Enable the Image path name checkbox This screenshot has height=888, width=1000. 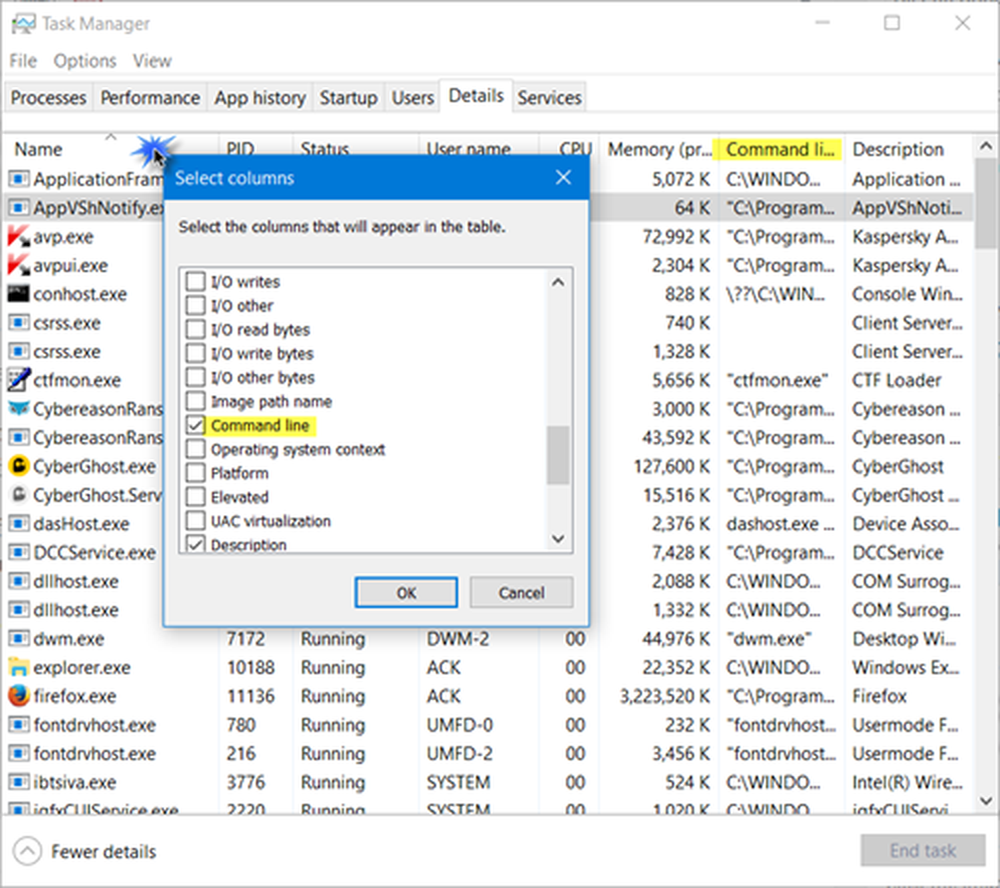(195, 402)
